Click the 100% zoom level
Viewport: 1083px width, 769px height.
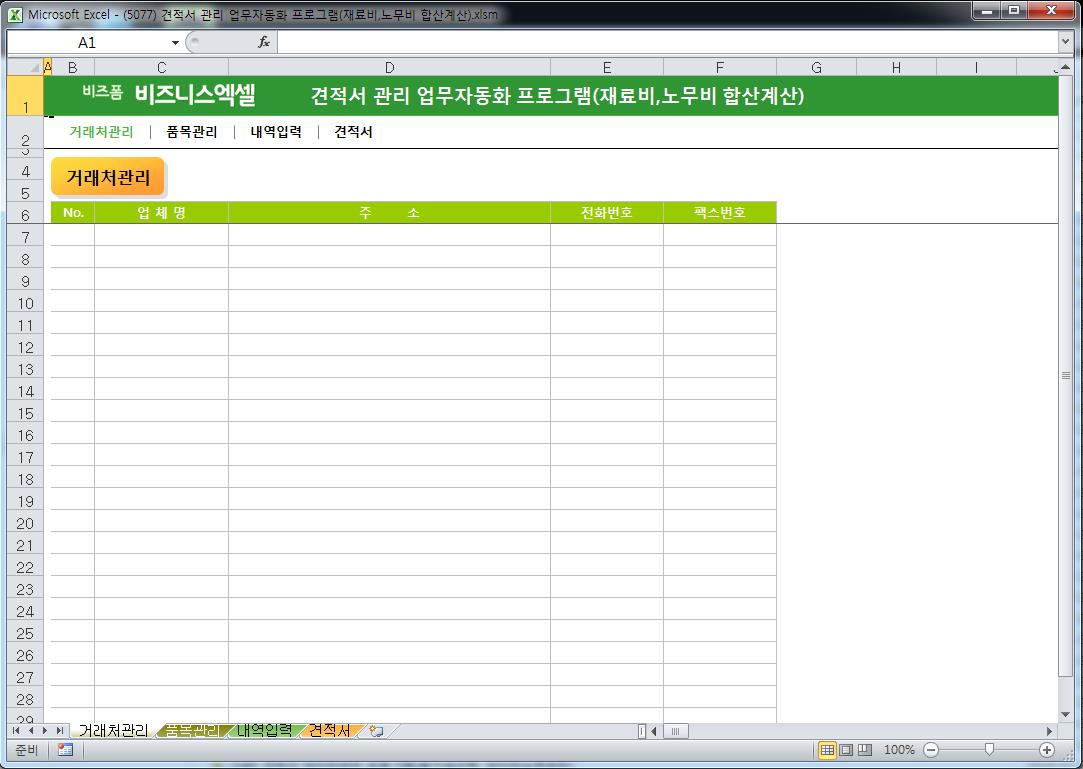(x=899, y=750)
